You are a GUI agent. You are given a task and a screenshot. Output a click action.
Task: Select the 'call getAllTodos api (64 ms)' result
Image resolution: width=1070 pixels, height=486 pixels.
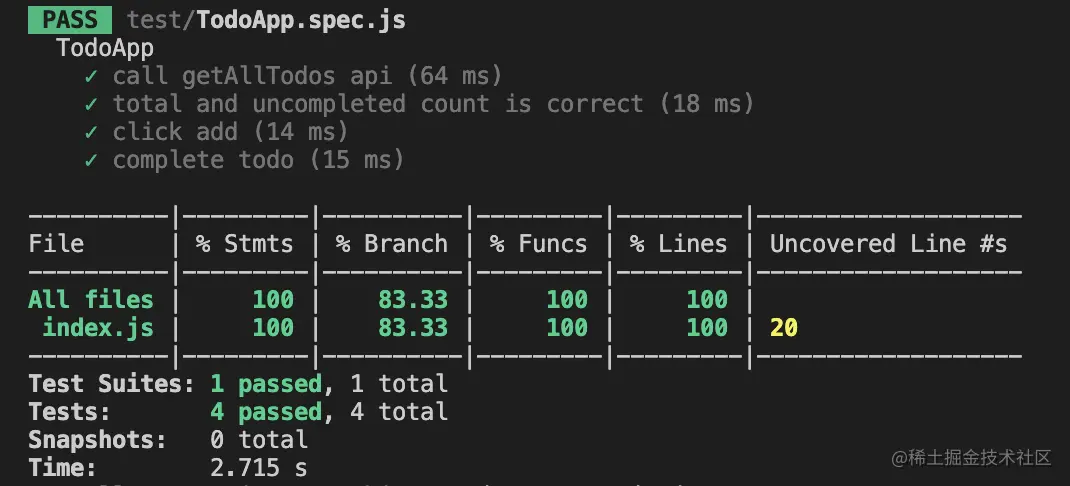[x=307, y=76]
